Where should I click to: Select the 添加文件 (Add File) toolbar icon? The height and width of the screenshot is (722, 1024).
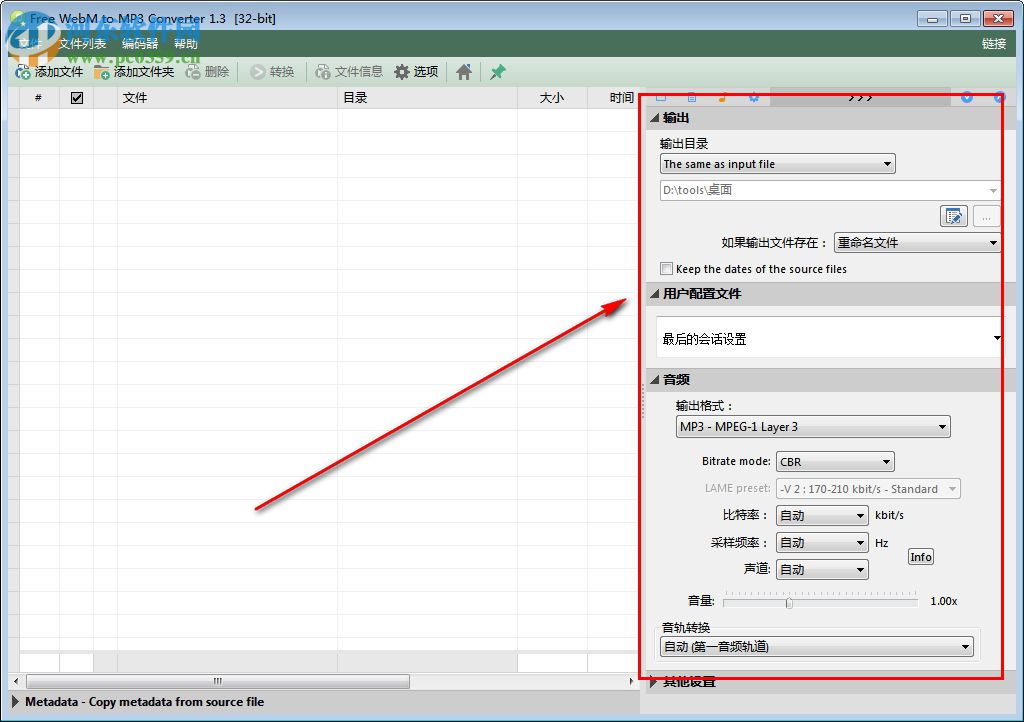pos(47,71)
